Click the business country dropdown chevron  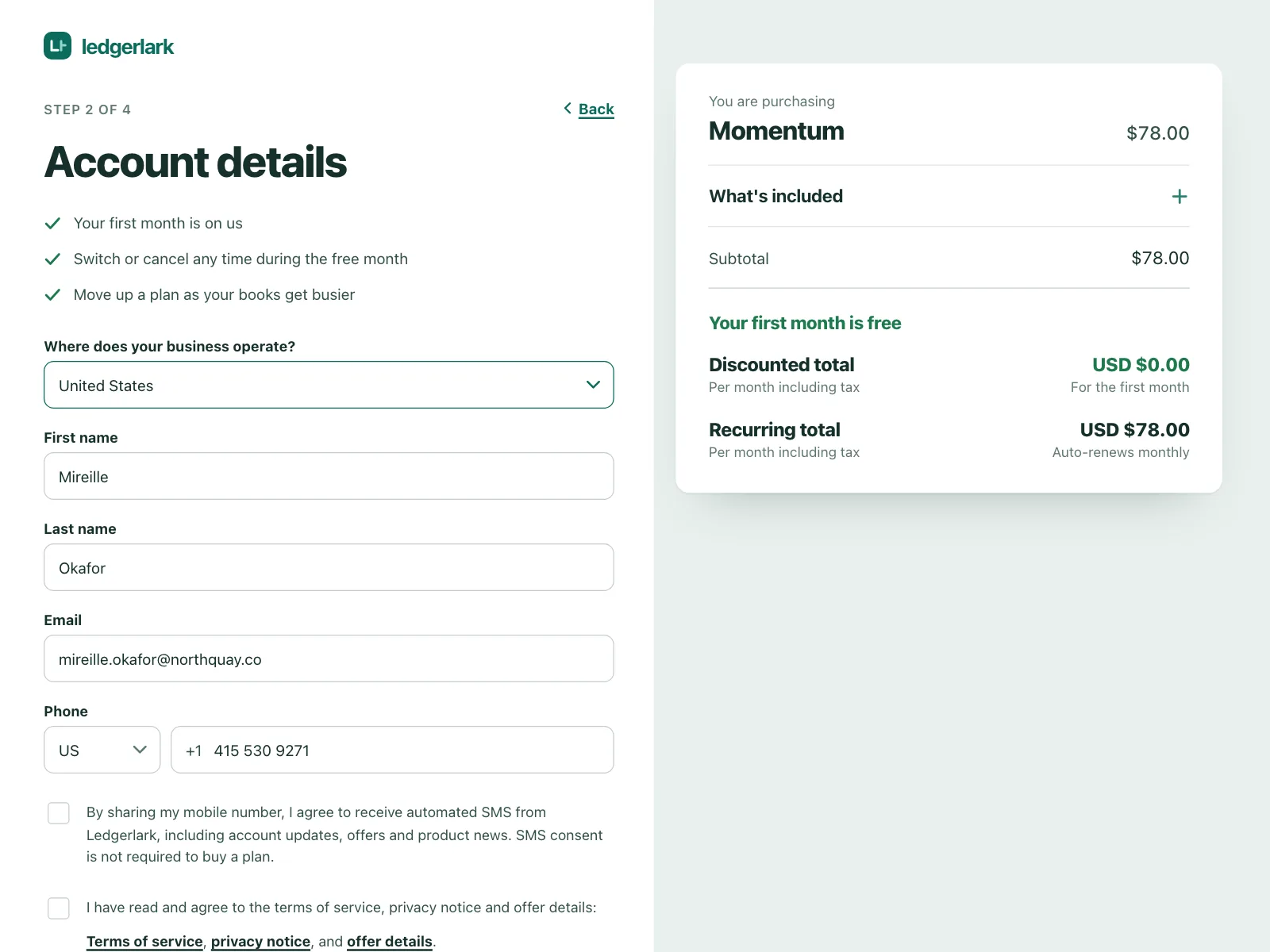tap(593, 385)
